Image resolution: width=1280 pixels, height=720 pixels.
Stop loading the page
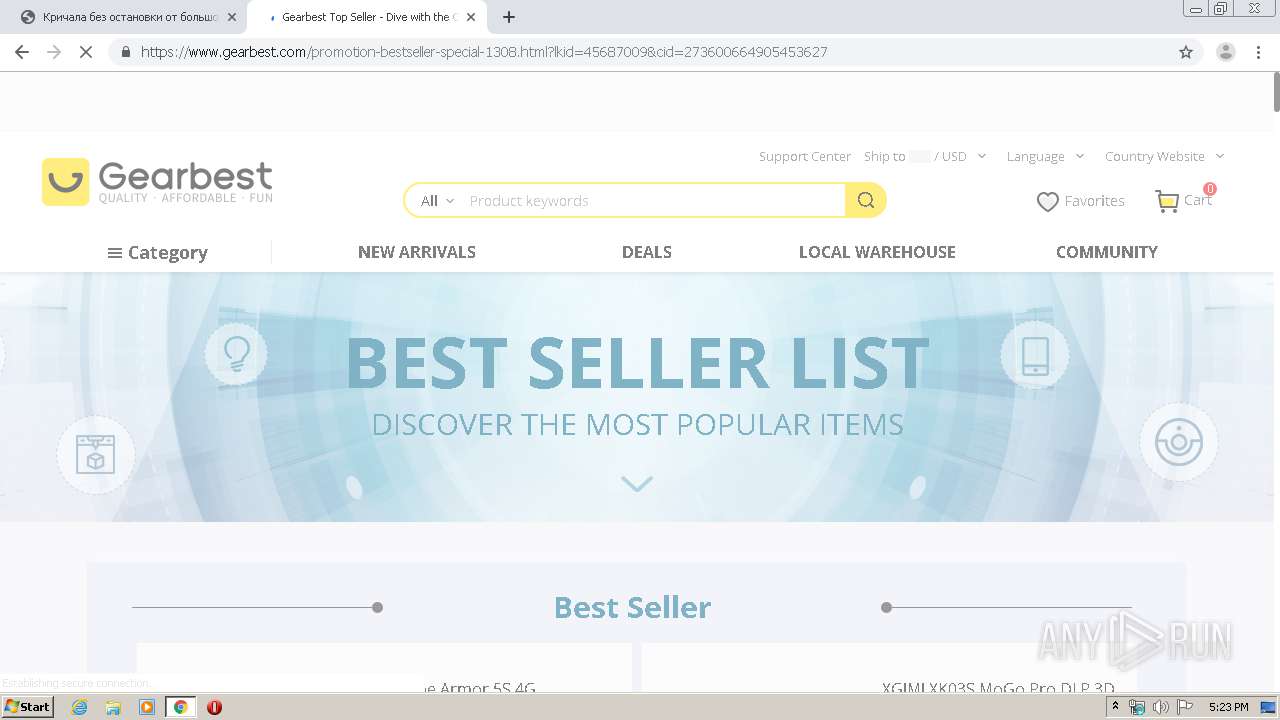tap(86, 52)
